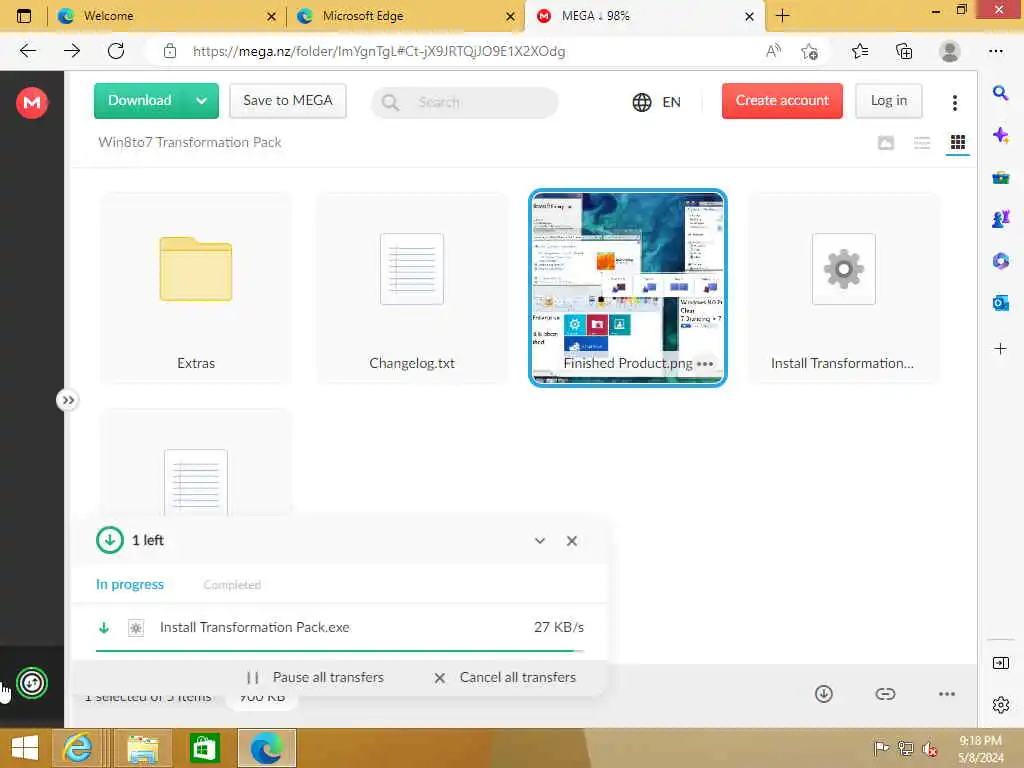This screenshot has height=768, width=1024.
Task: Switch to Completed transfers tab
Action: coord(232,584)
